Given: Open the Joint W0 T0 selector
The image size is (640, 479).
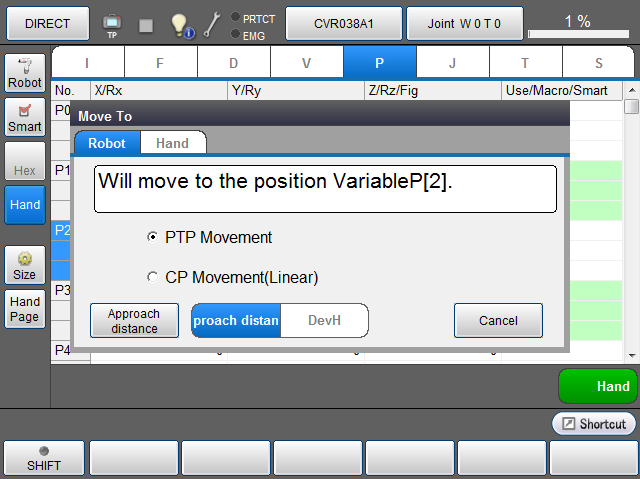Looking at the screenshot, I should click(465, 22).
